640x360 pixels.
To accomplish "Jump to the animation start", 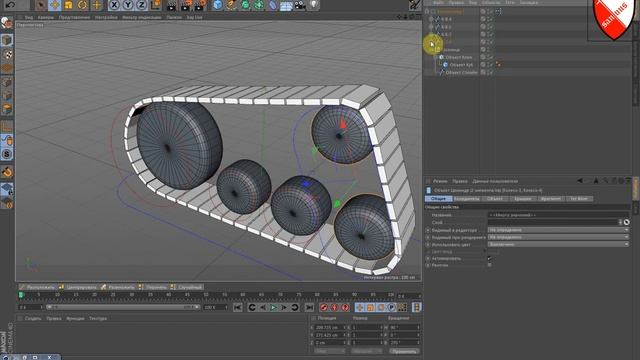I will pyautogui.click(x=238, y=307).
